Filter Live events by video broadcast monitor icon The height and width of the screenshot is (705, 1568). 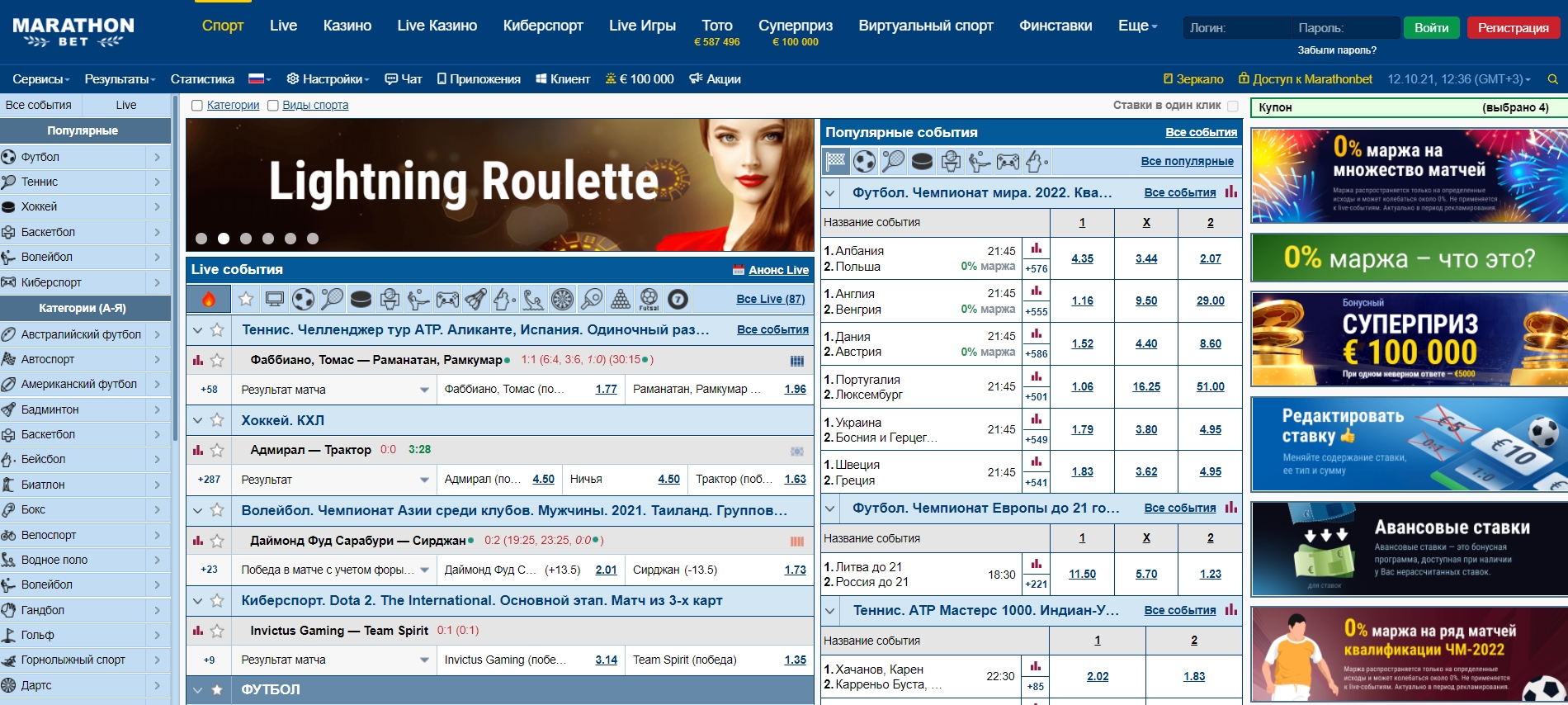point(275,299)
